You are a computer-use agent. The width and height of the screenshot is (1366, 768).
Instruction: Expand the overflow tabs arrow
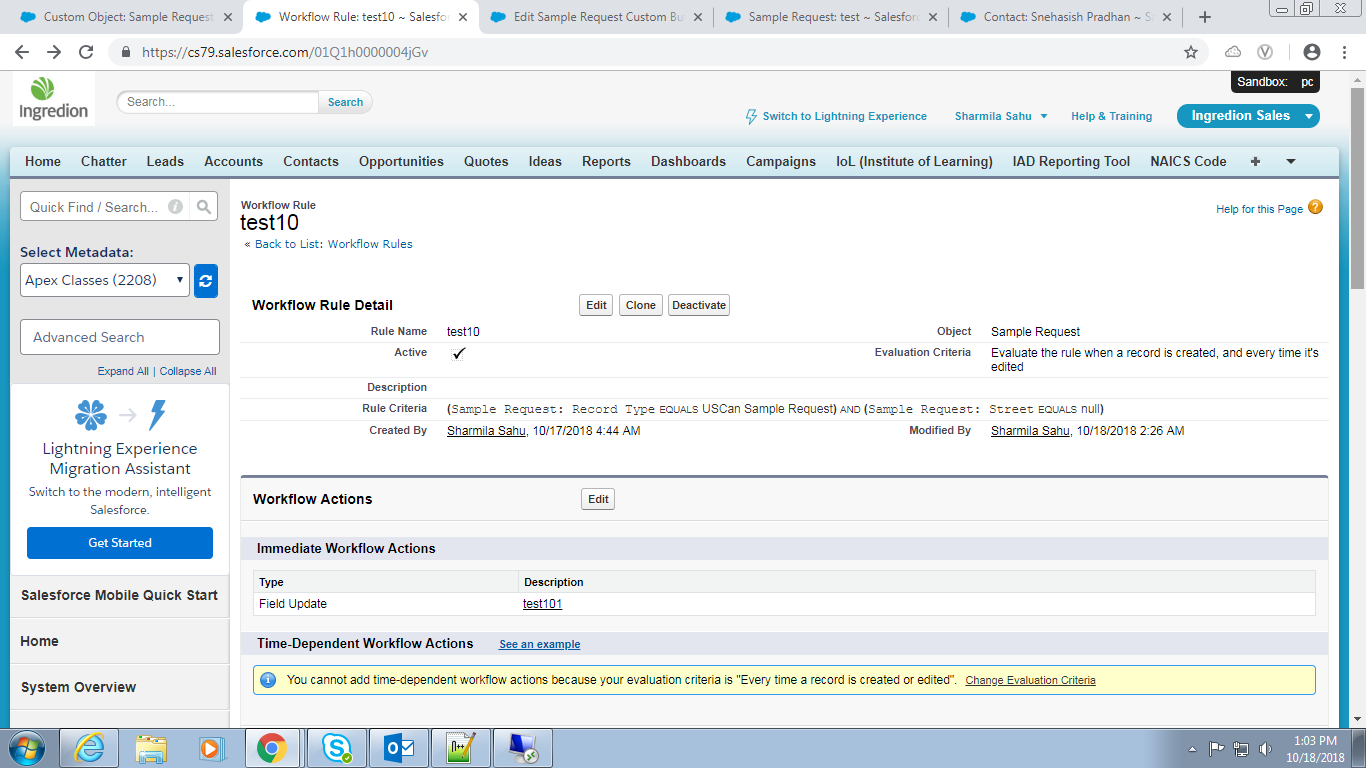1291,161
